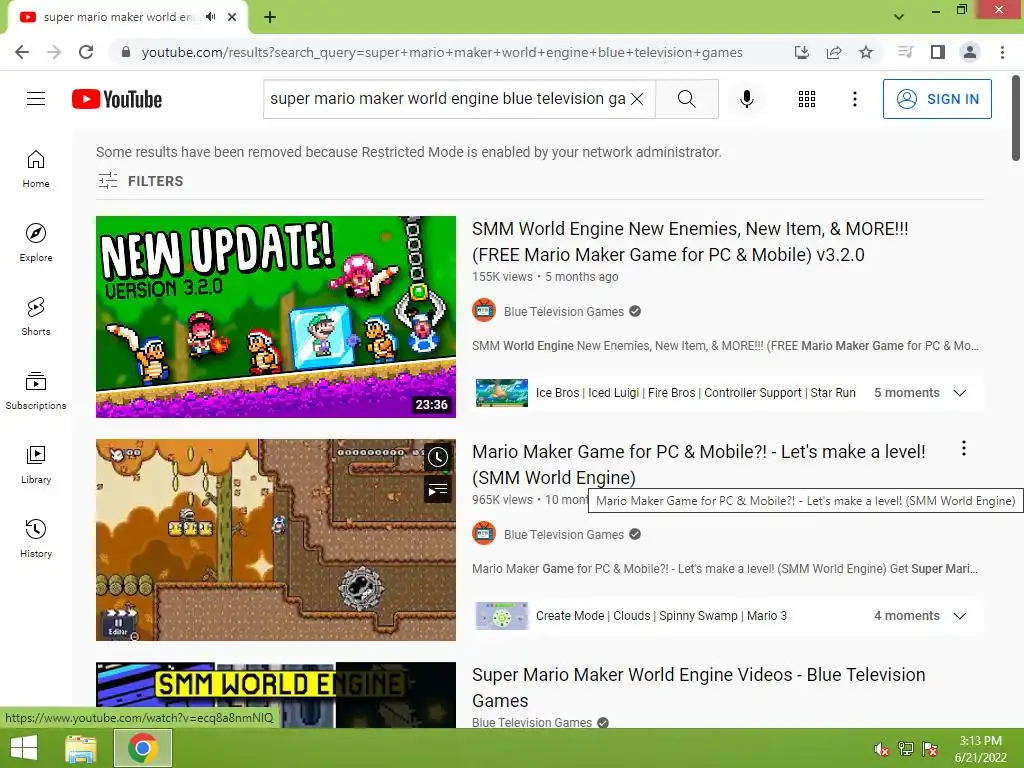This screenshot has width=1024, height=768.
Task: Click the network tray icon
Action: 906,749
